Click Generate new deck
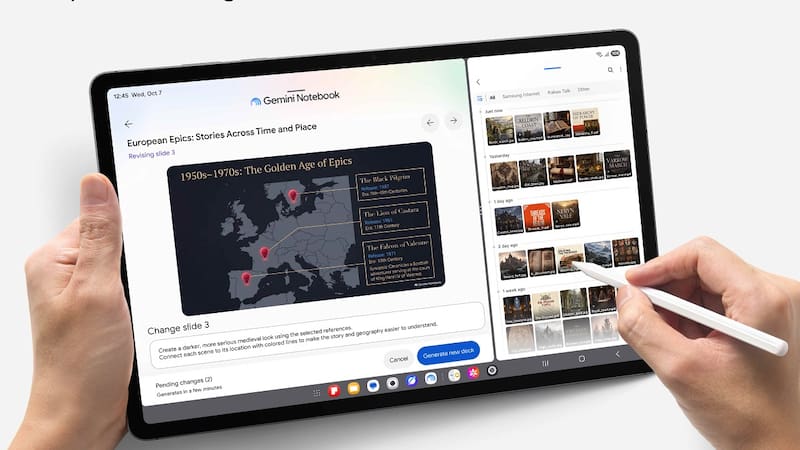The image size is (800, 450). [x=448, y=353]
